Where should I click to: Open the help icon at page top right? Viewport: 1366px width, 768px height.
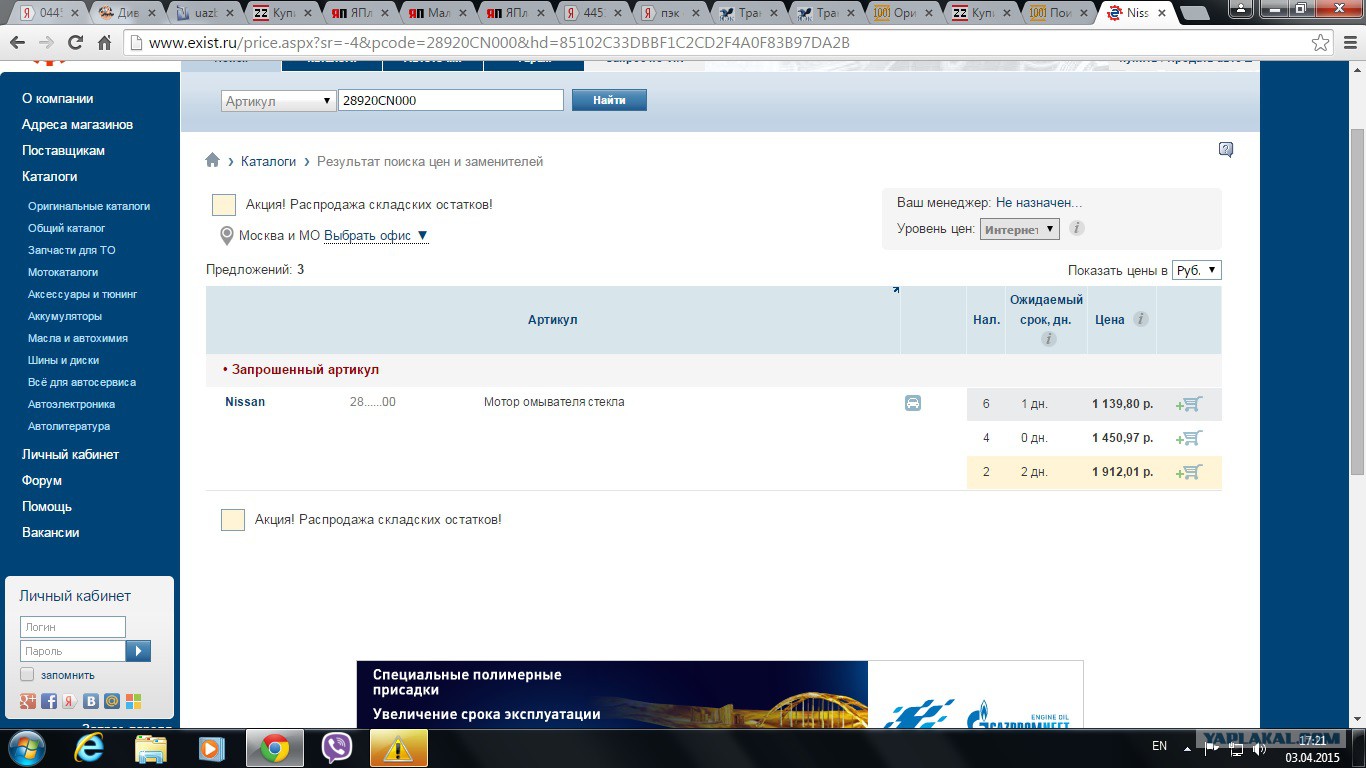(1226, 150)
